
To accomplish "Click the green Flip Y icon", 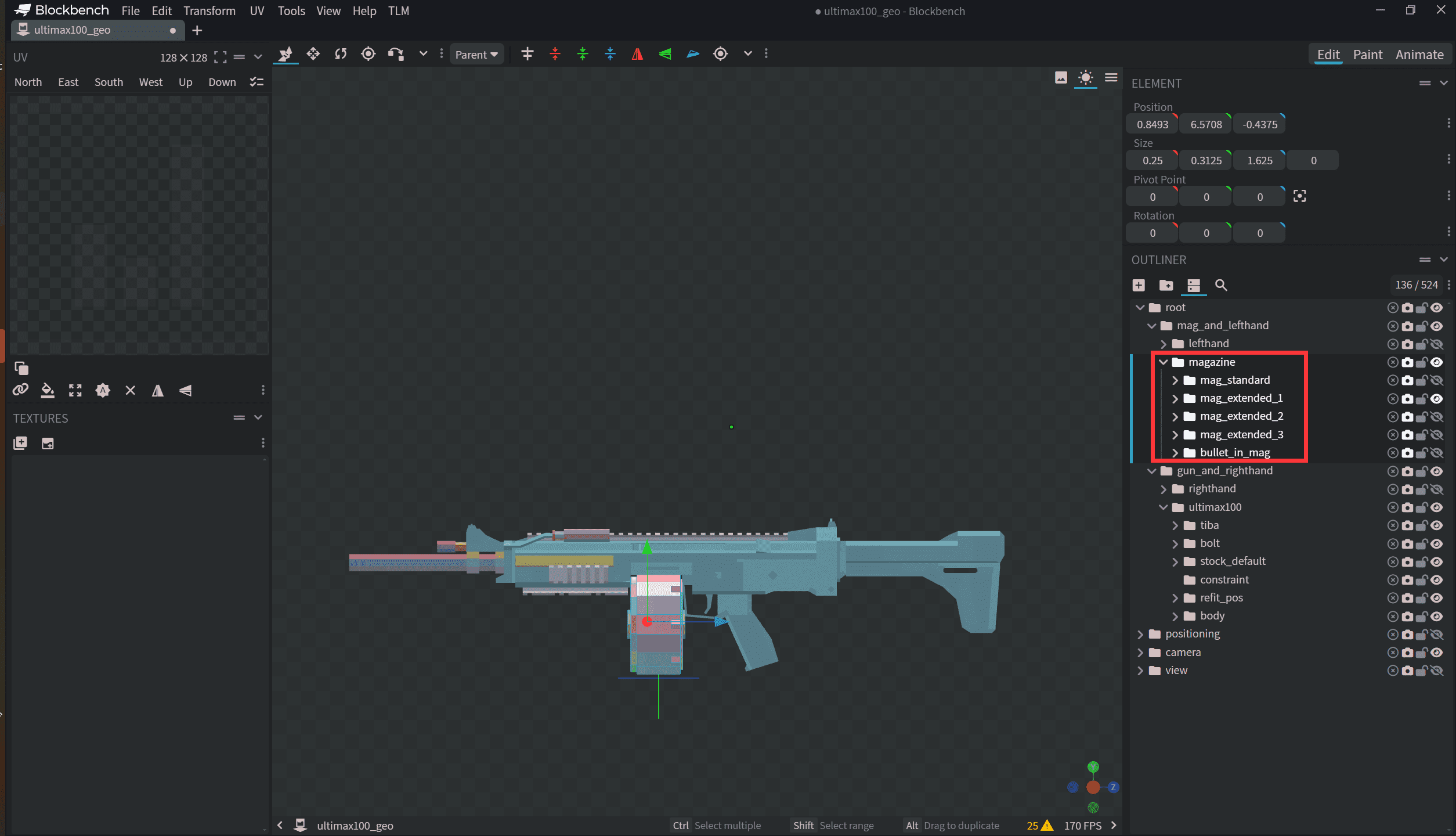I will click(x=665, y=54).
